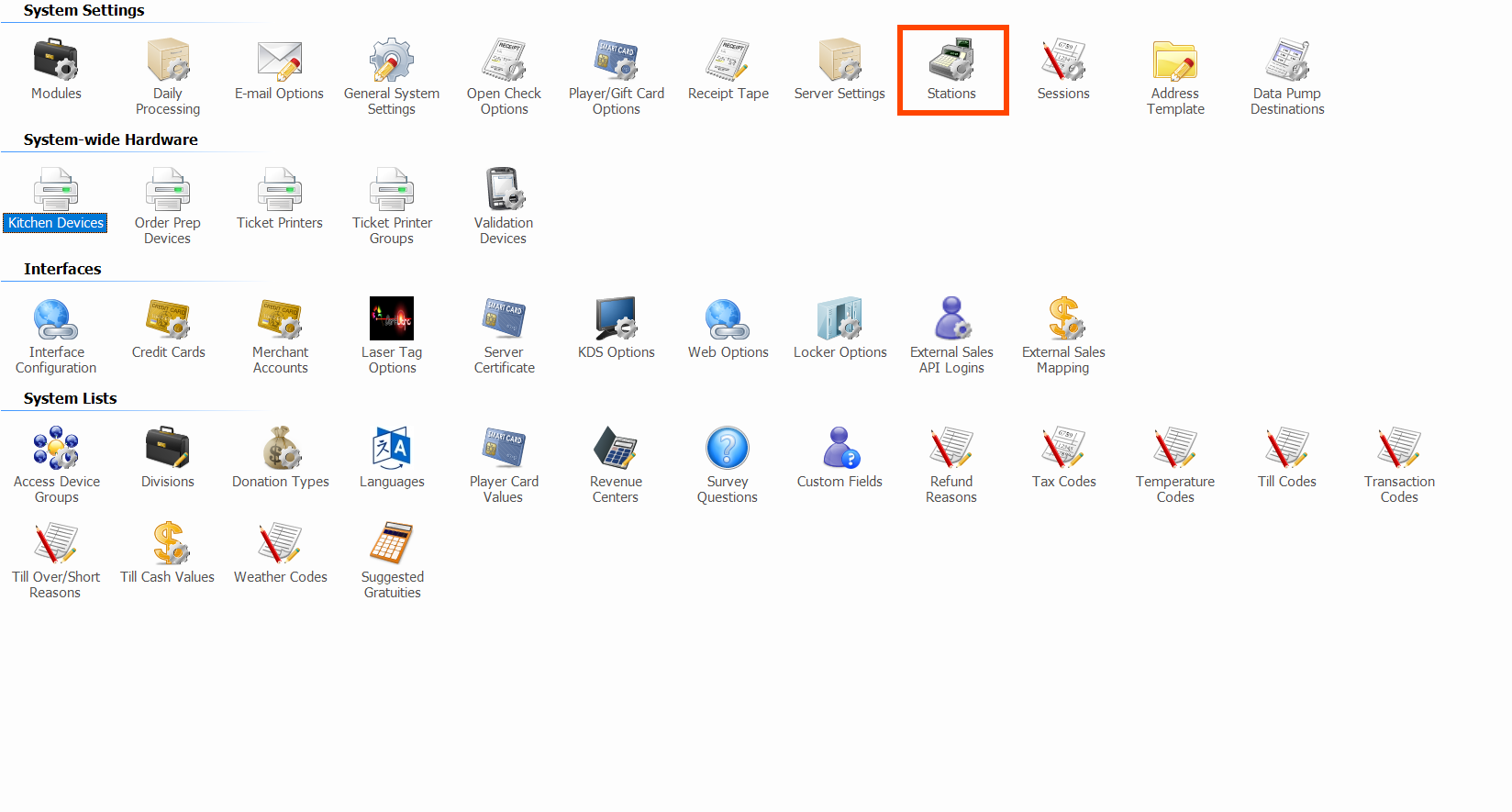1512x812 pixels.
Task: Click the KDS Options monitor icon
Action: [x=616, y=320]
